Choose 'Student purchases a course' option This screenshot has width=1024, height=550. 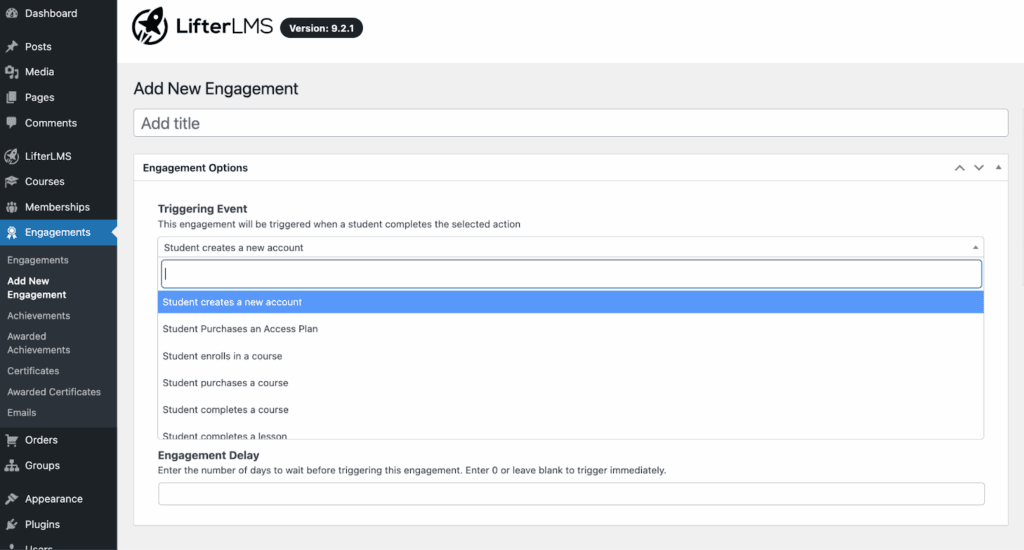tap(570, 383)
